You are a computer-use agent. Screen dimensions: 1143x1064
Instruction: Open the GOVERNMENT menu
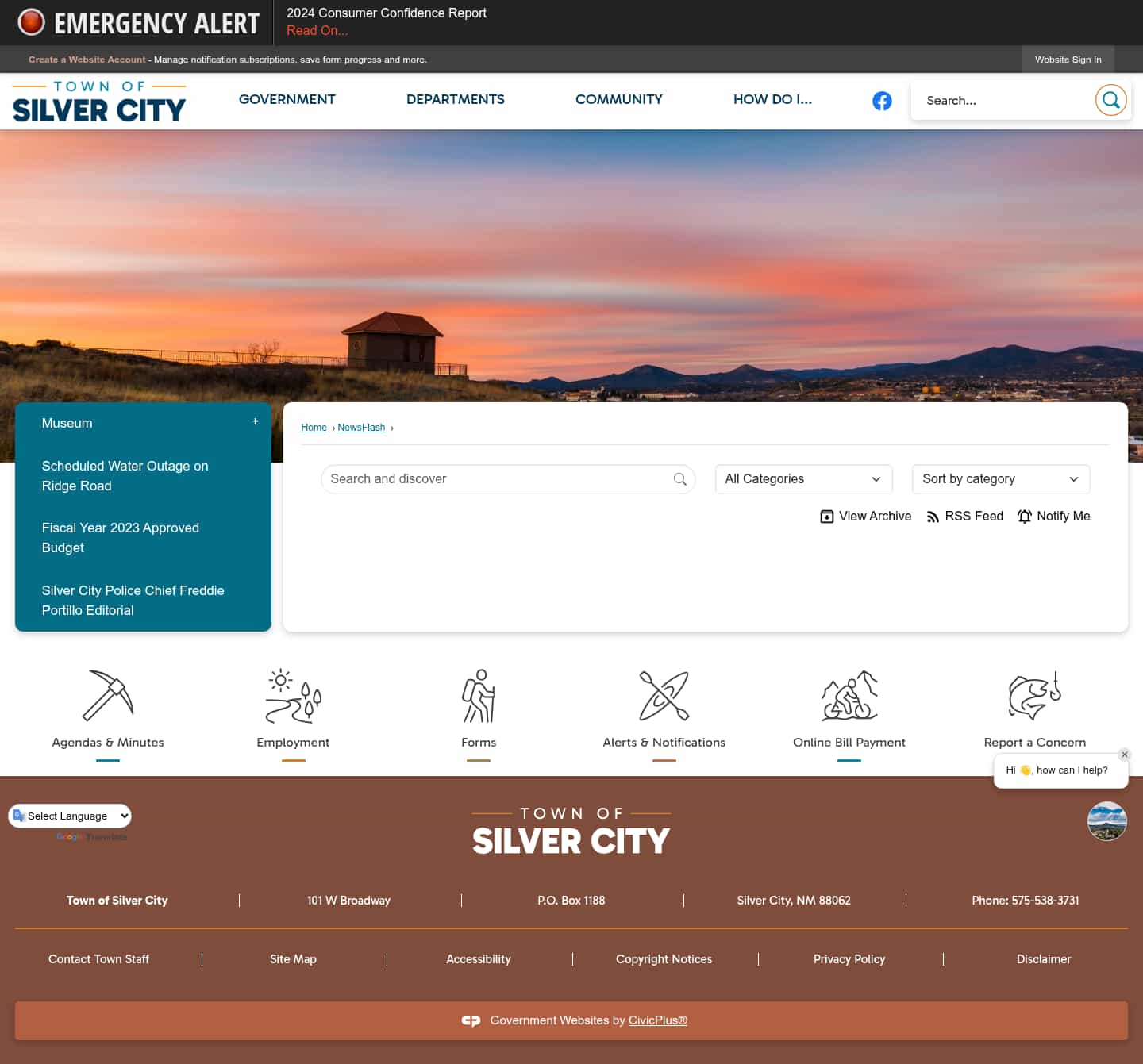coord(287,100)
